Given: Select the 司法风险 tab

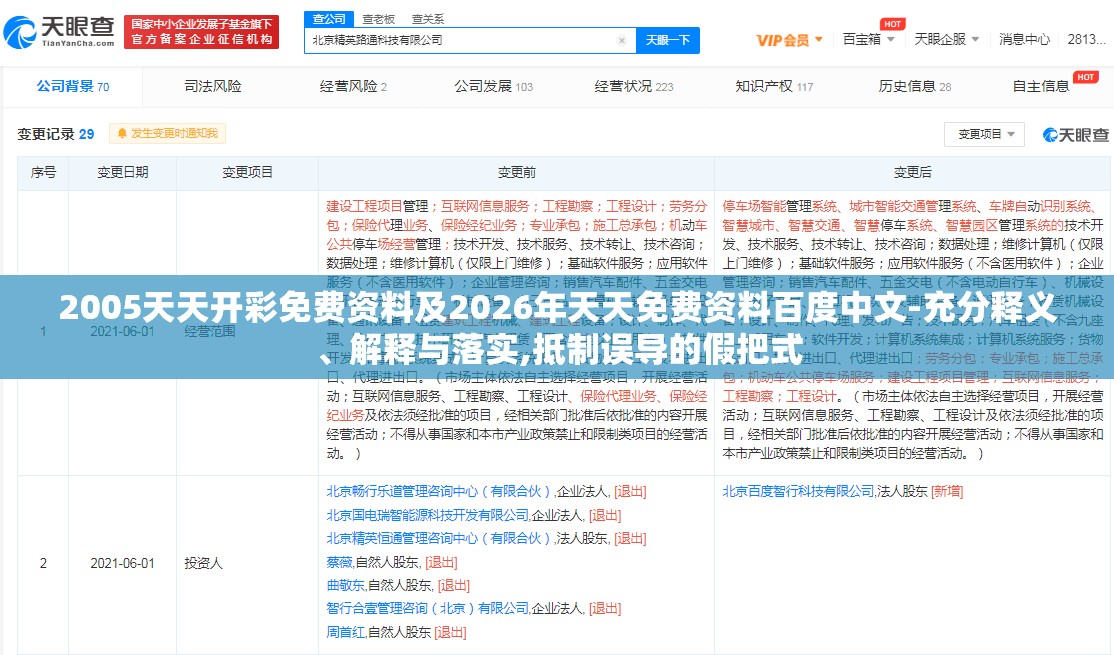Looking at the screenshot, I should [212, 87].
